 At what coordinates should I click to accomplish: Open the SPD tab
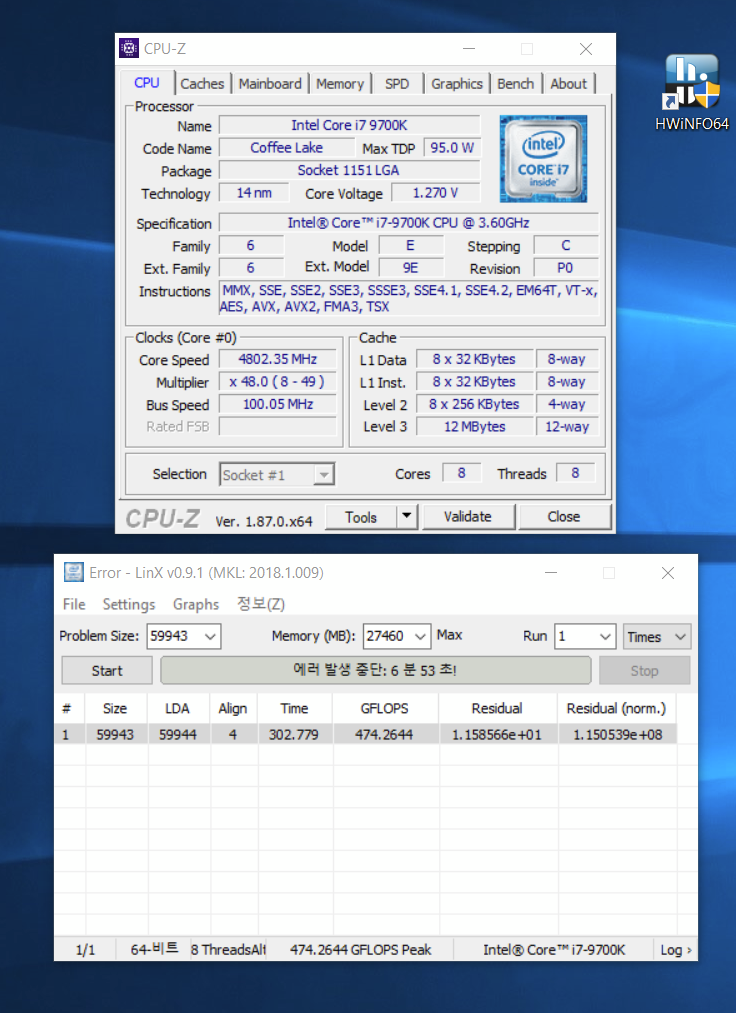(397, 84)
